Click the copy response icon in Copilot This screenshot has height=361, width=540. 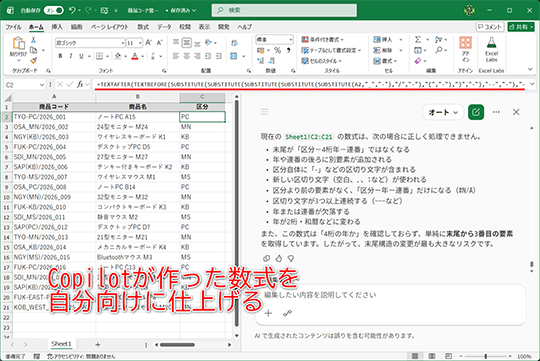tap(266, 258)
